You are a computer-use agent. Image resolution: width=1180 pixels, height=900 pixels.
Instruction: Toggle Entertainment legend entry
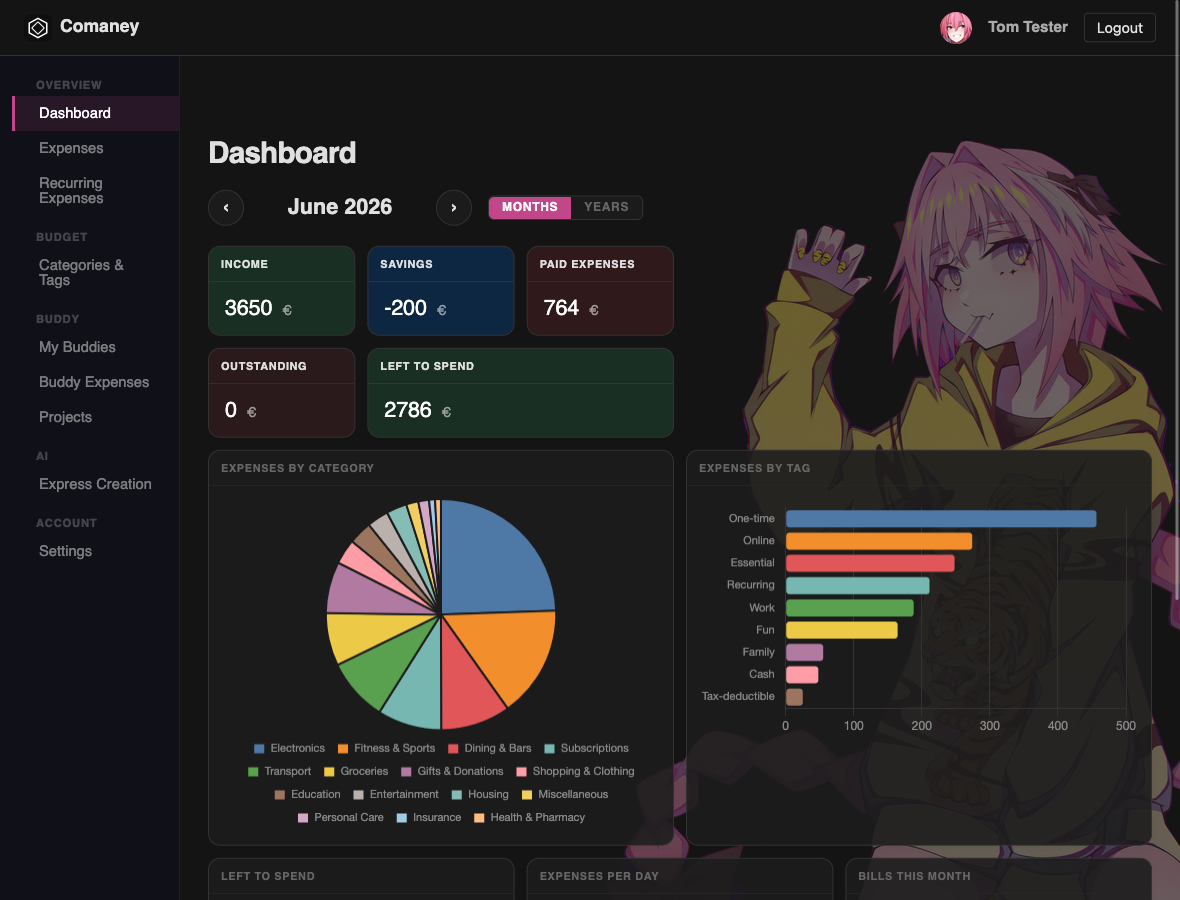coord(396,795)
